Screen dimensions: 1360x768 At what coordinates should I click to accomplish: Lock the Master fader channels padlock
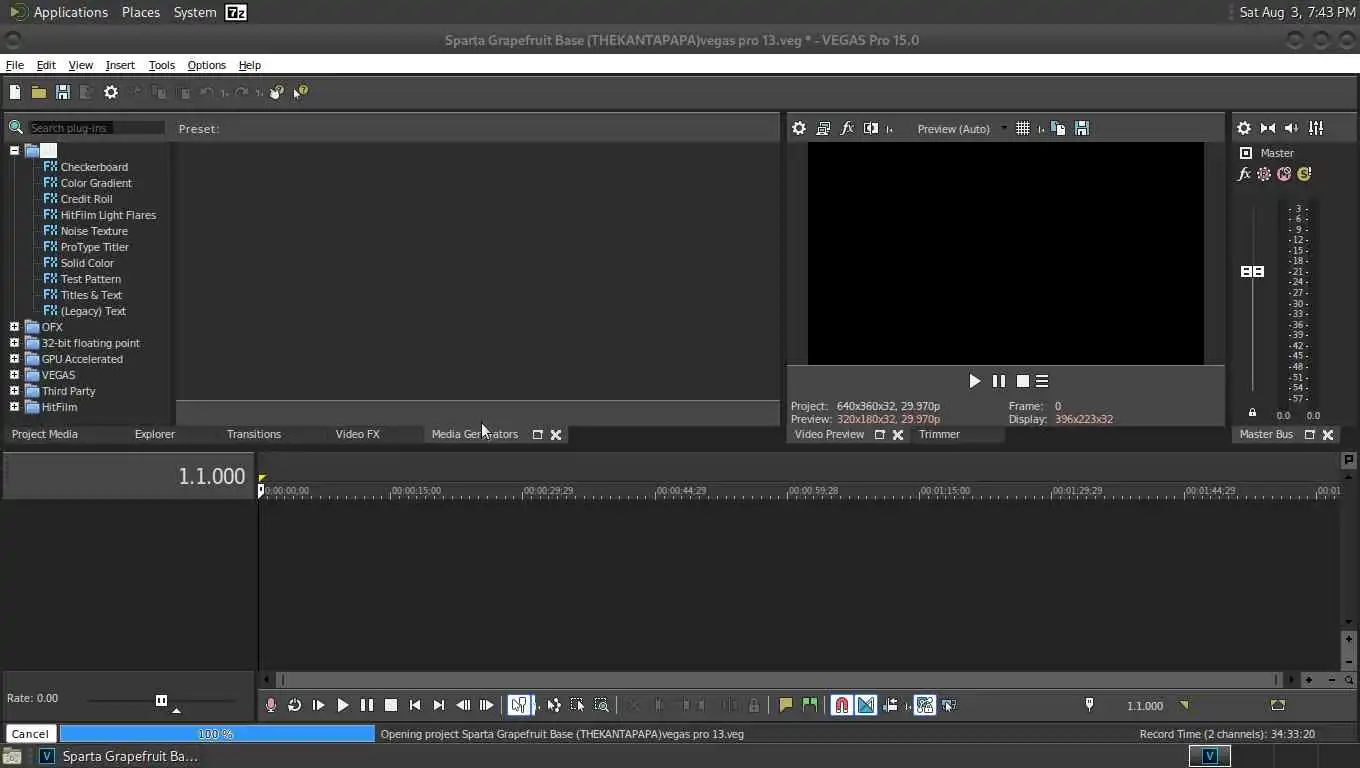[x=1252, y=413]
